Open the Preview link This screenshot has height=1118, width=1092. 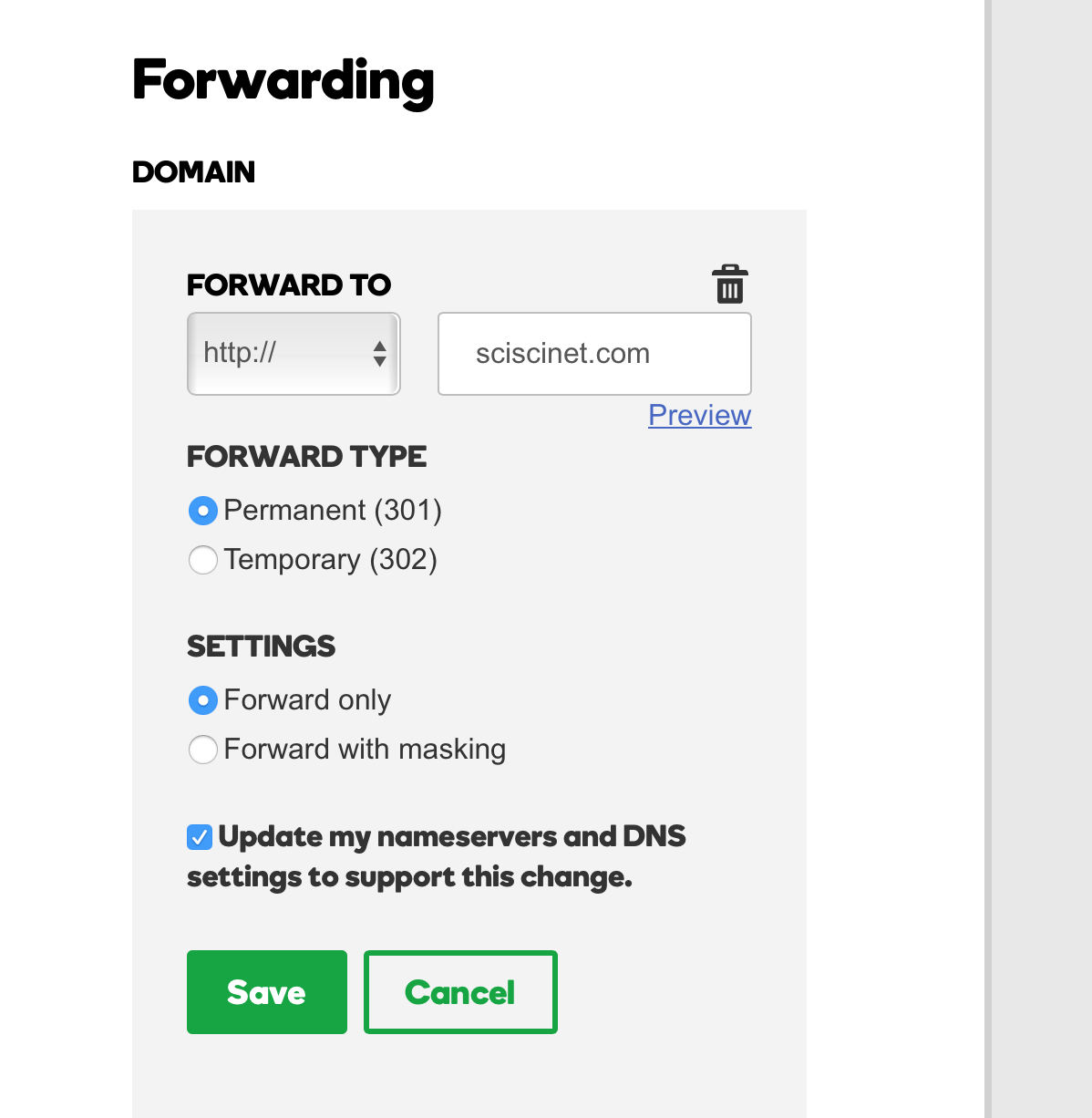(699, 415)
